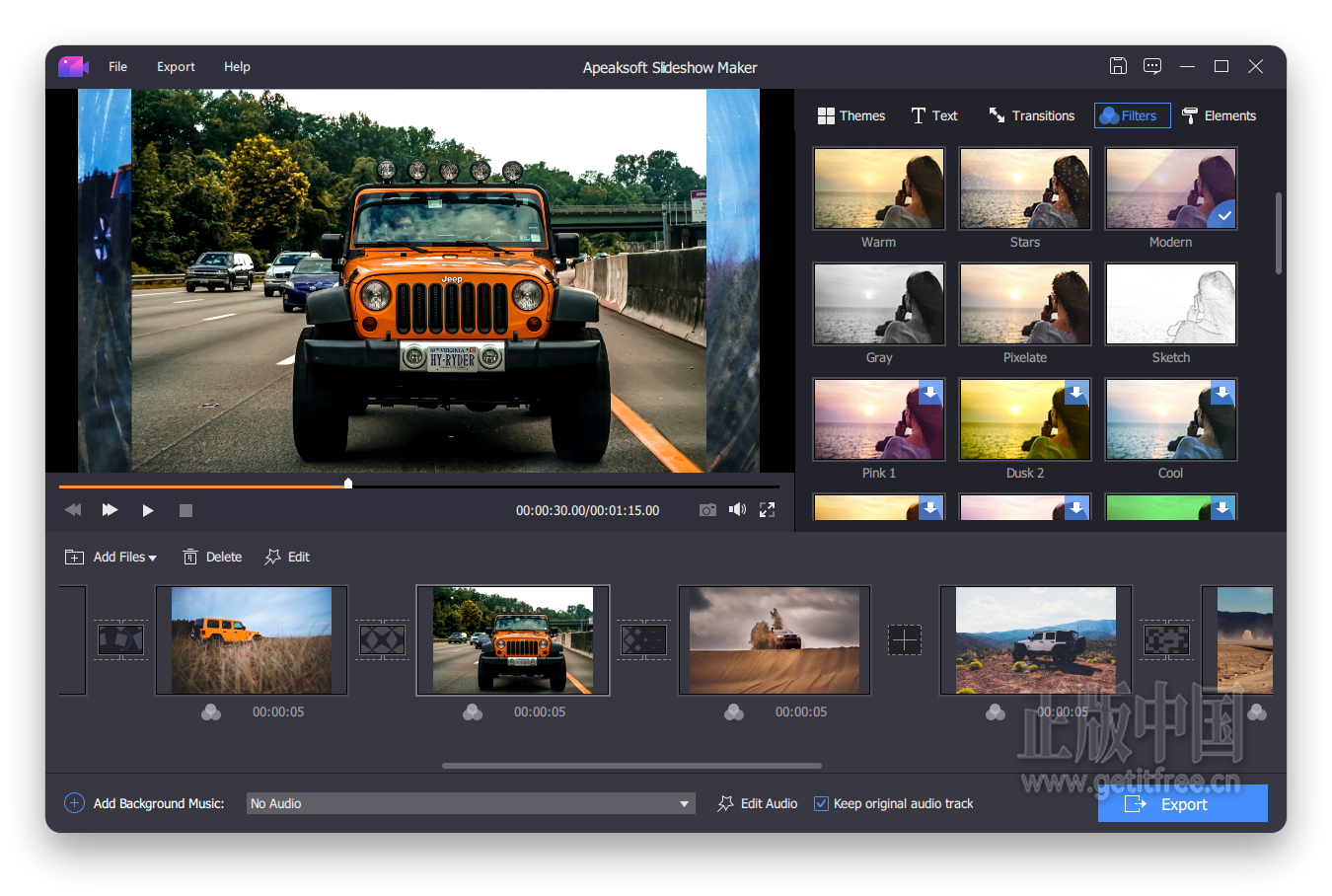Image resolution: width=1332 pixels, height=896 pixels.
Task: Open filter settings under yellow jeep clip
Action: tap(211, 712)
